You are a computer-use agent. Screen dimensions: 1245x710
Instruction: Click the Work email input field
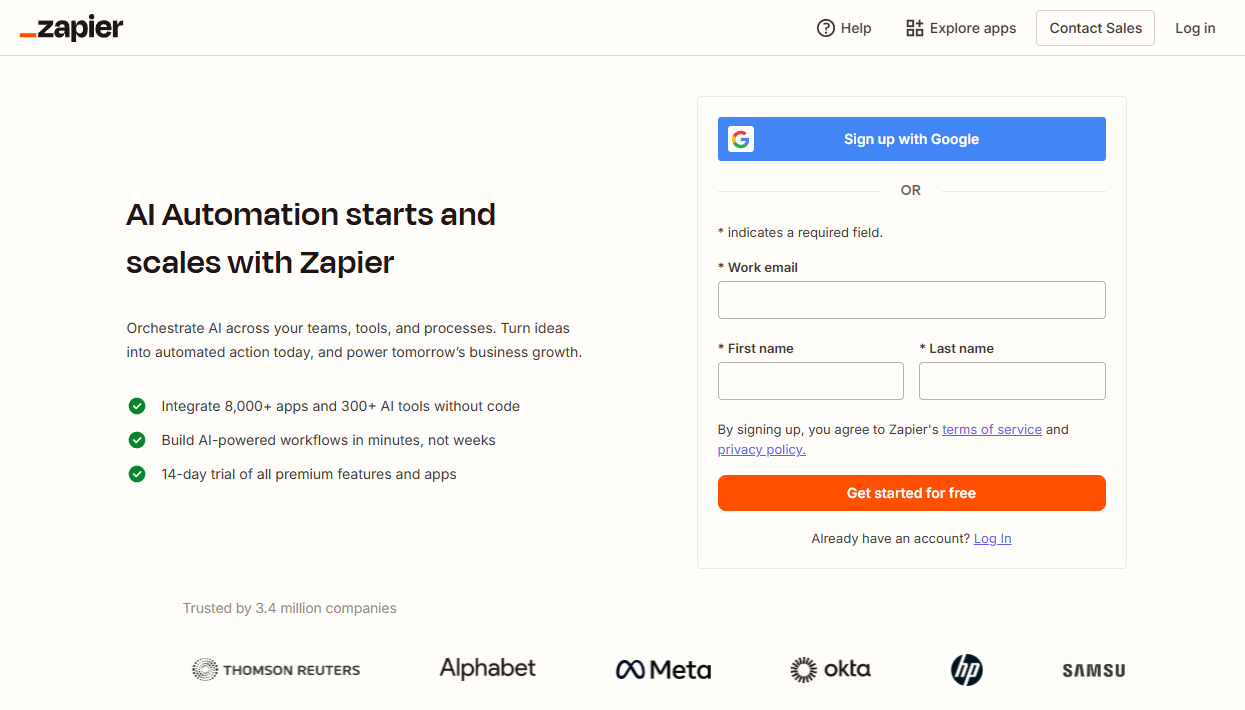[911, 300]
